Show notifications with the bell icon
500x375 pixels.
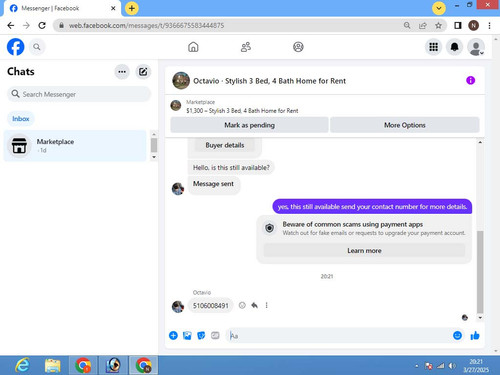coord(455,47)
